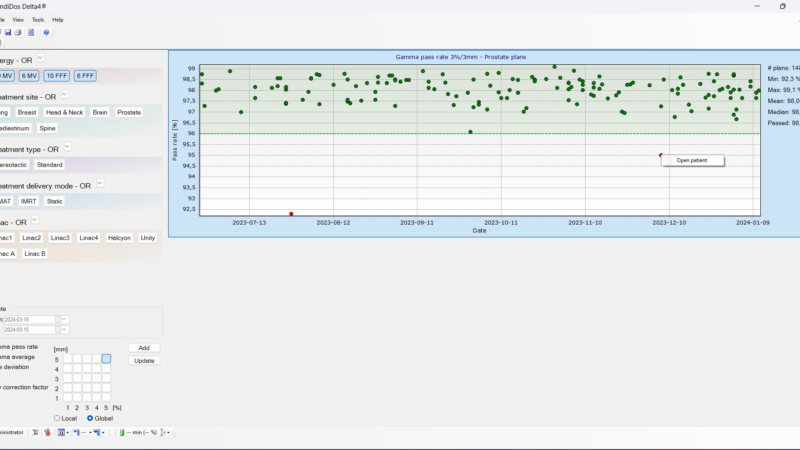The width and height of the screenshot is (800, 450).
Task: Click the red thermometer status bar icon
Action: (47, 432)
